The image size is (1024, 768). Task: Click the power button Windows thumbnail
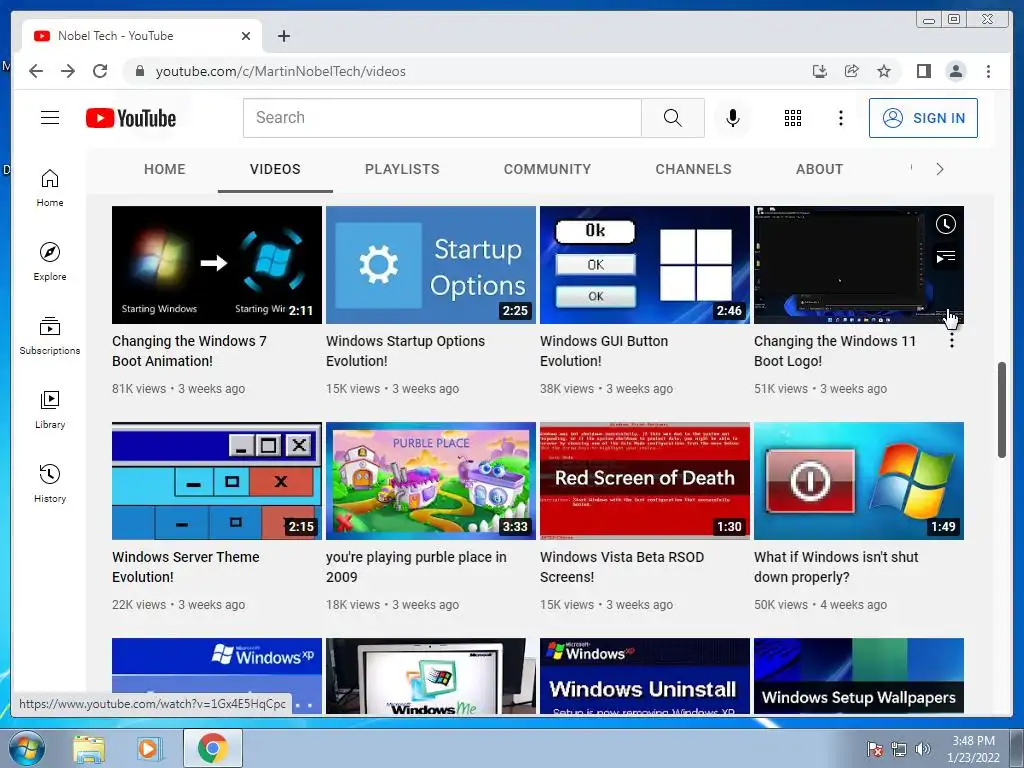click(859, 481)
